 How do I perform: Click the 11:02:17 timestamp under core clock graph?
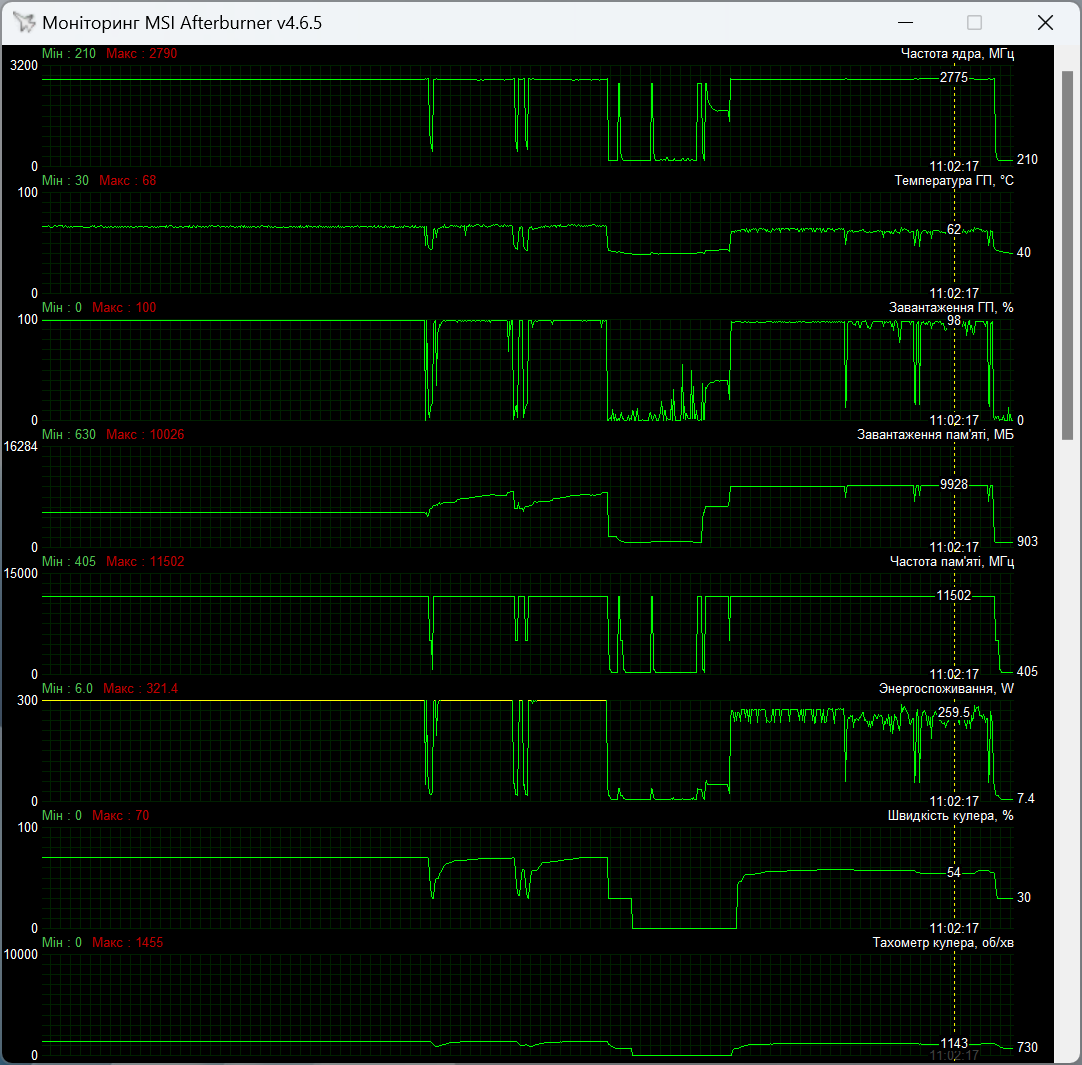pos(954,166)
